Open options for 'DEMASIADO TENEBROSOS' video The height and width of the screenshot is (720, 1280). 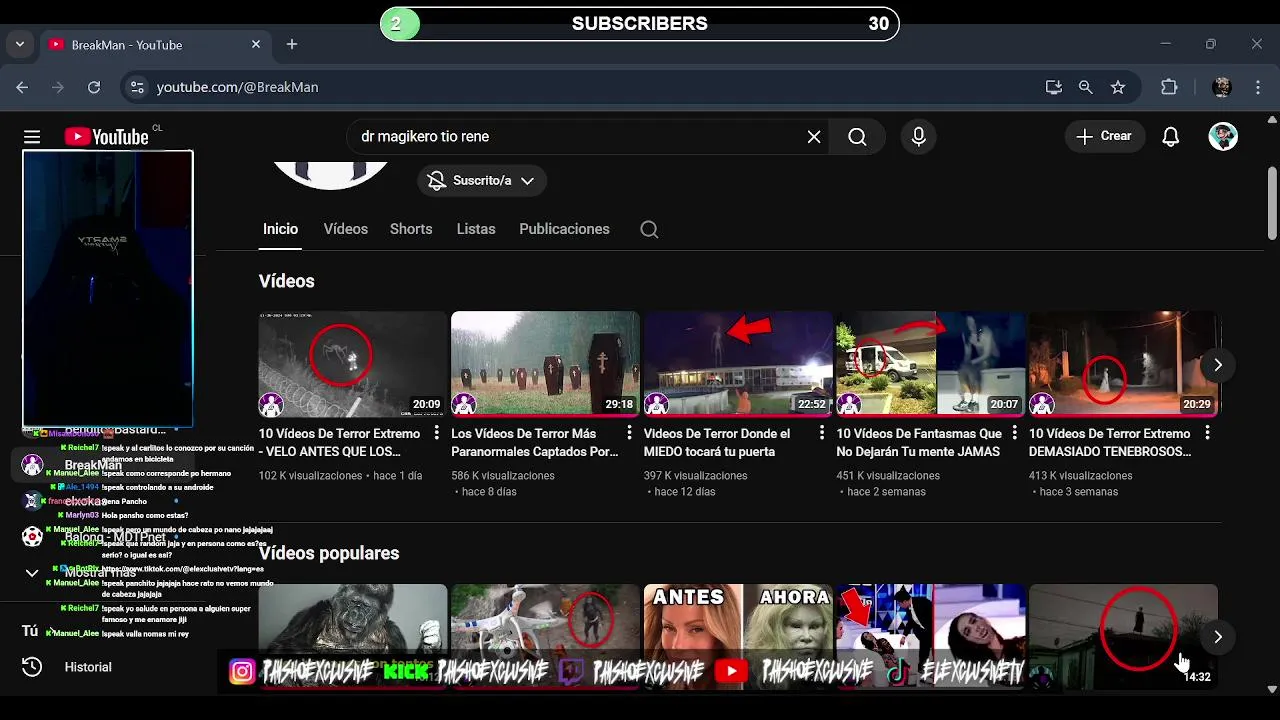click(x=1207, y=433)
